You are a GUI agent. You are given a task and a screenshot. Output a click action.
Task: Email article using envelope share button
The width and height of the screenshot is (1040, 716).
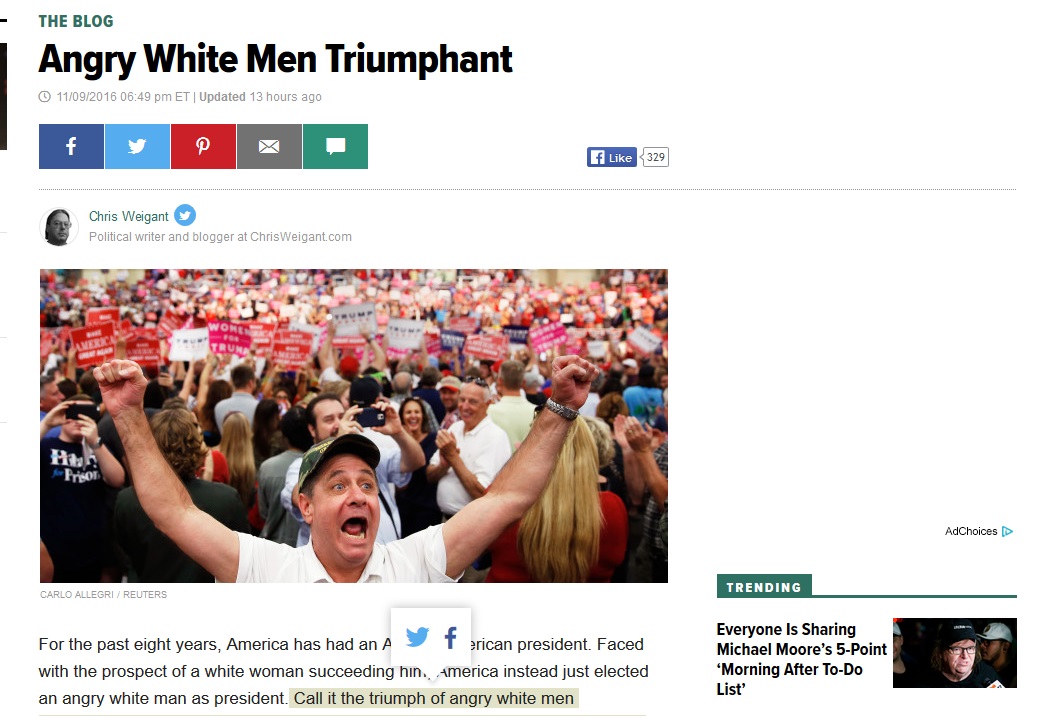(269, 147)
